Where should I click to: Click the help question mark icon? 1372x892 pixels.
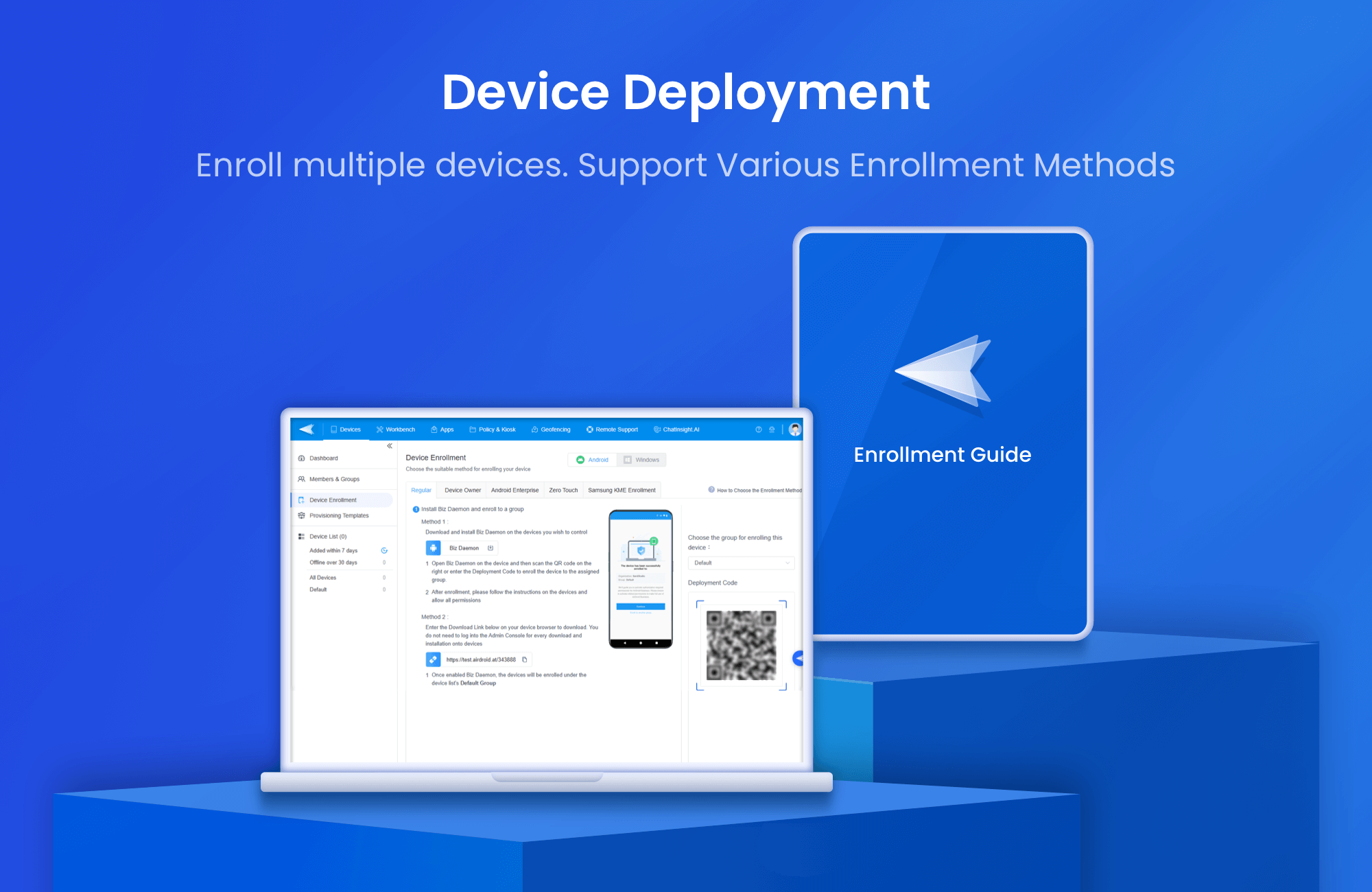pyautogui.click(x=758, y=430)
